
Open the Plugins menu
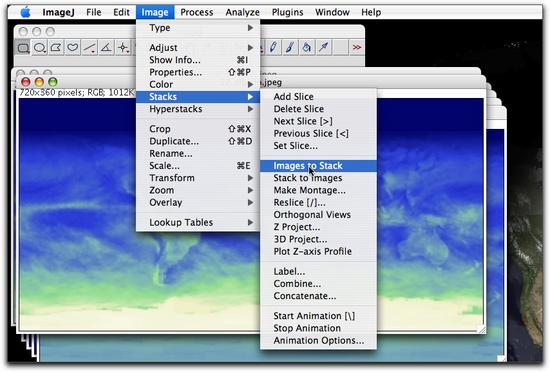click(x=287, y=12)
